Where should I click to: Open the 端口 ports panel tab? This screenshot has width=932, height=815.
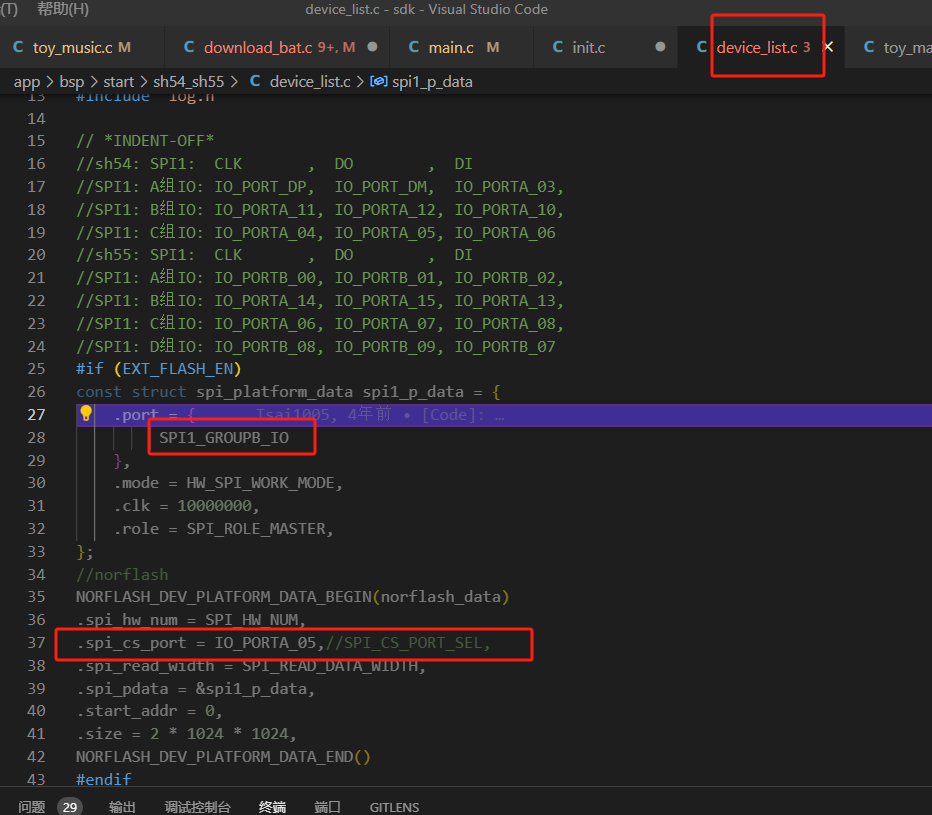point(328,807)
